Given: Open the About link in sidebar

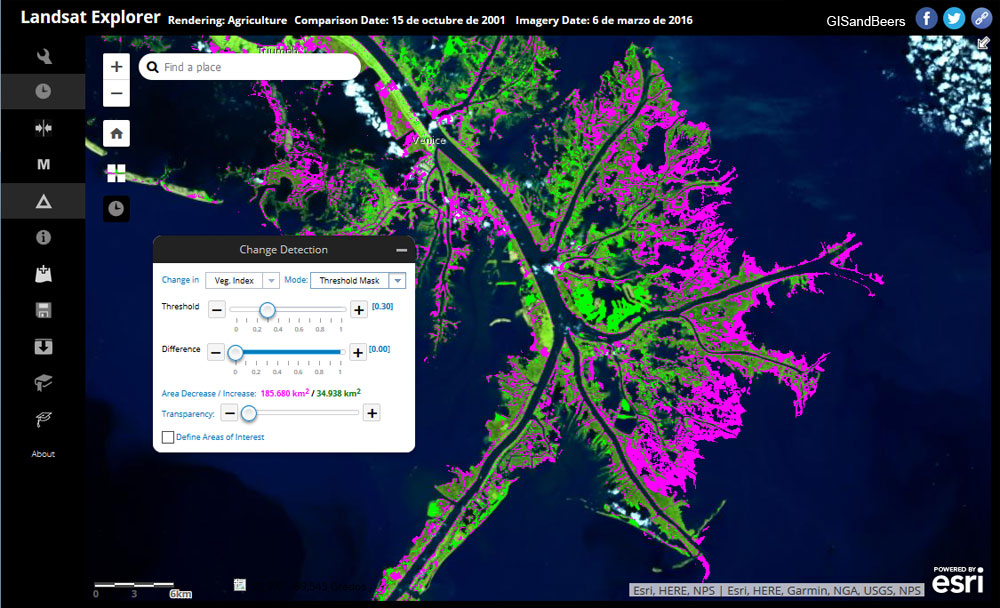Looking at the screenshot, I should click(x=43, y=454).
